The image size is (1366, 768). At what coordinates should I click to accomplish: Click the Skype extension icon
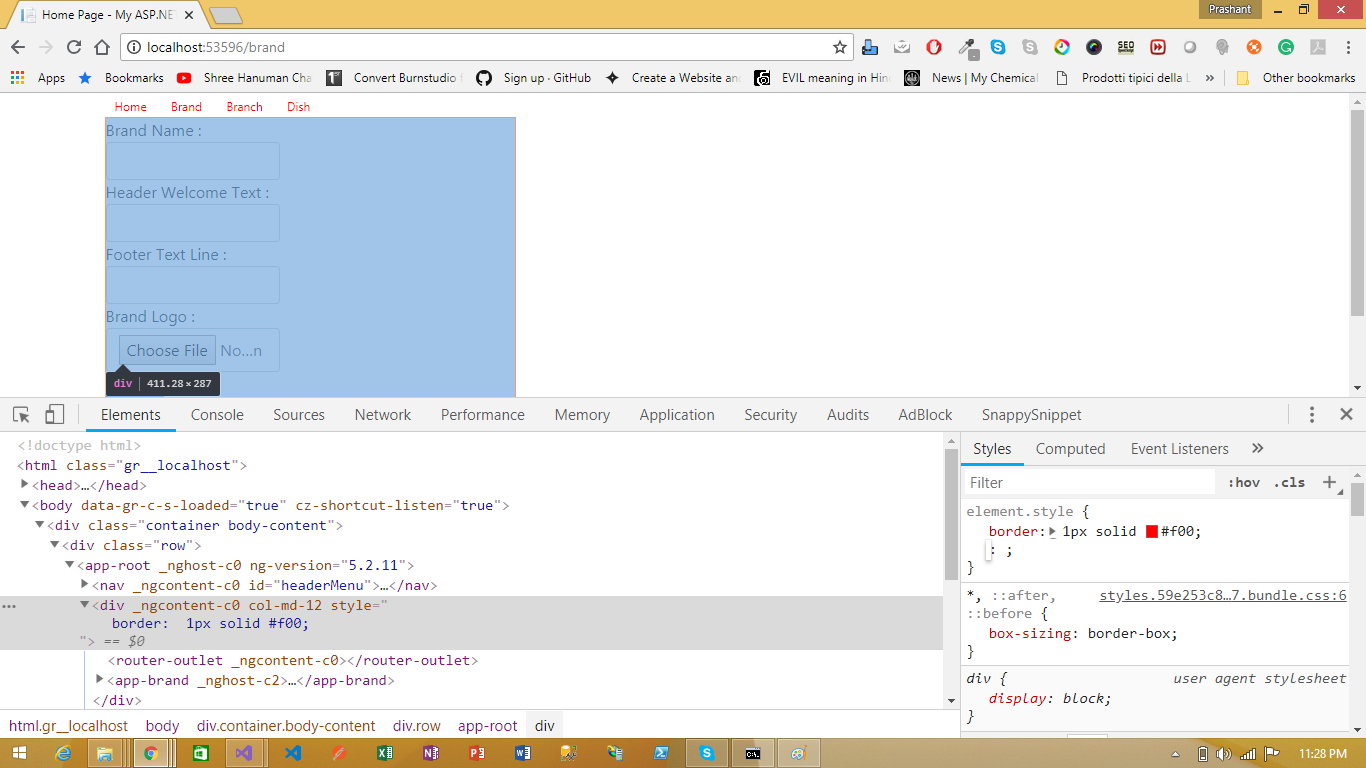[x=998, y=47]
